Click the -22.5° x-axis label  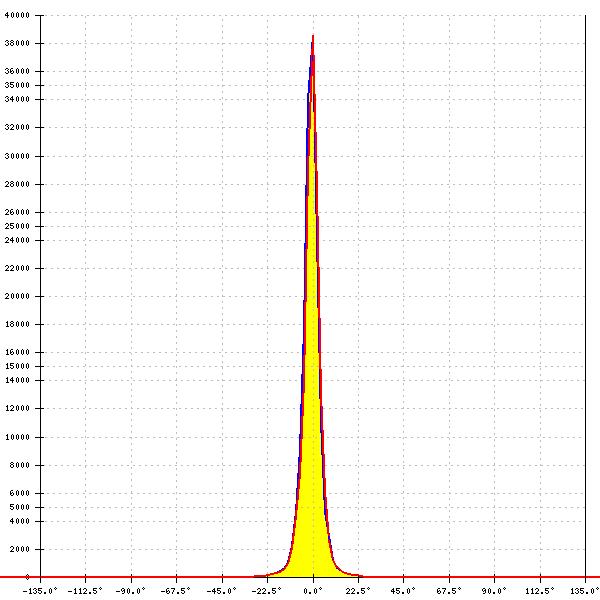(x=267, y=591)
